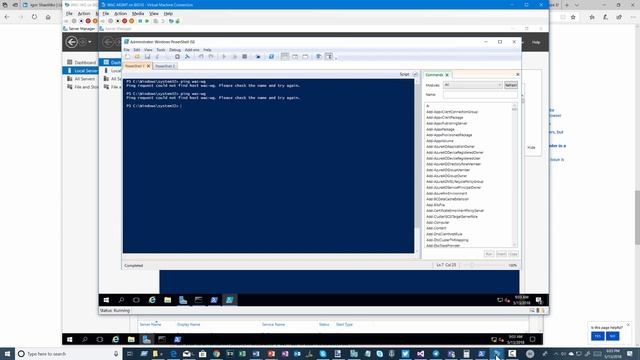Screen dimensions: 640x360
Task: Click the Save icon in PowerShell ISE toolbar
Action: [x=147, y=57]
